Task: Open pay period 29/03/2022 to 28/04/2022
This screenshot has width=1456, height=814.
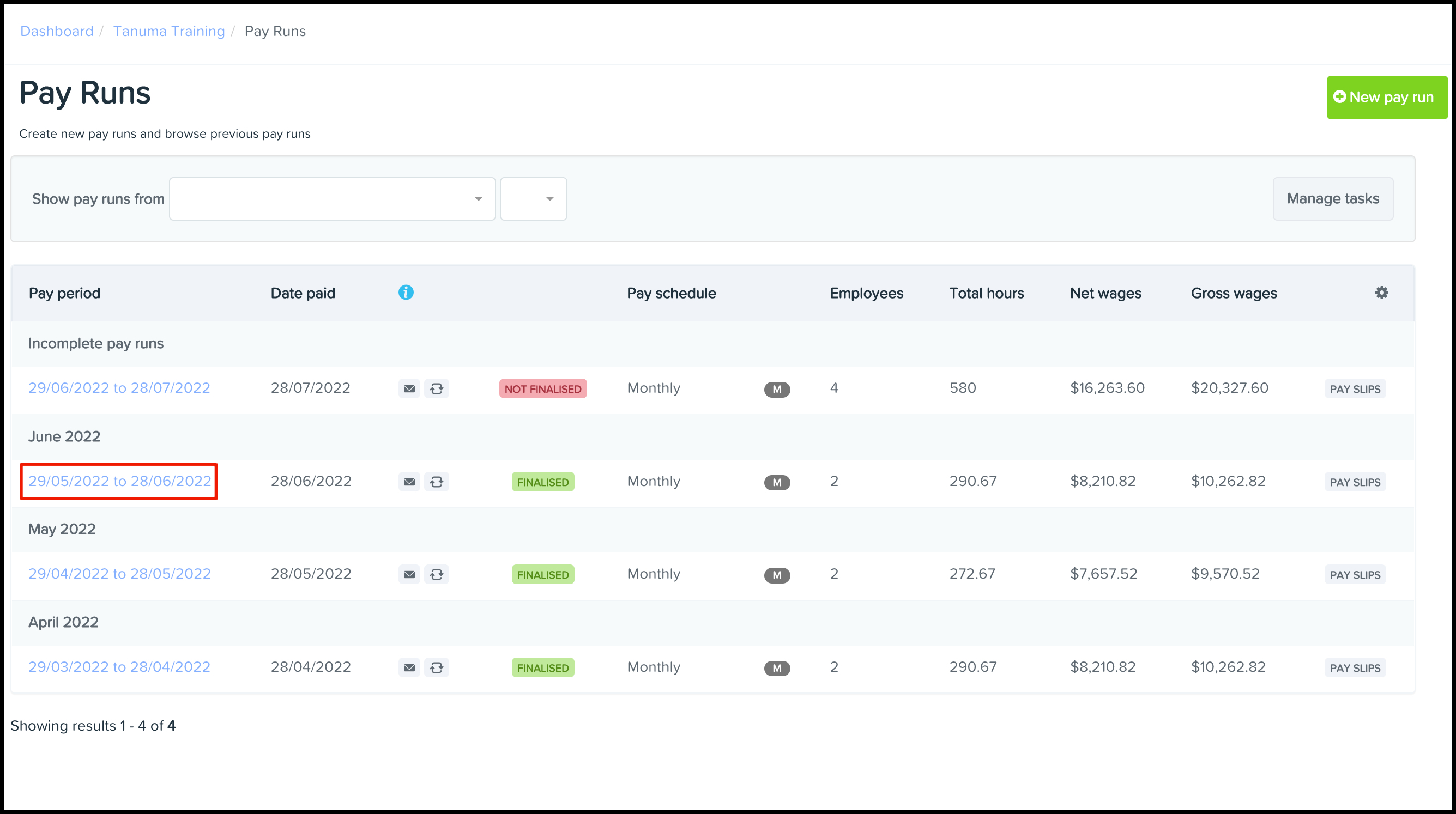Action: [x=119, y=667]
